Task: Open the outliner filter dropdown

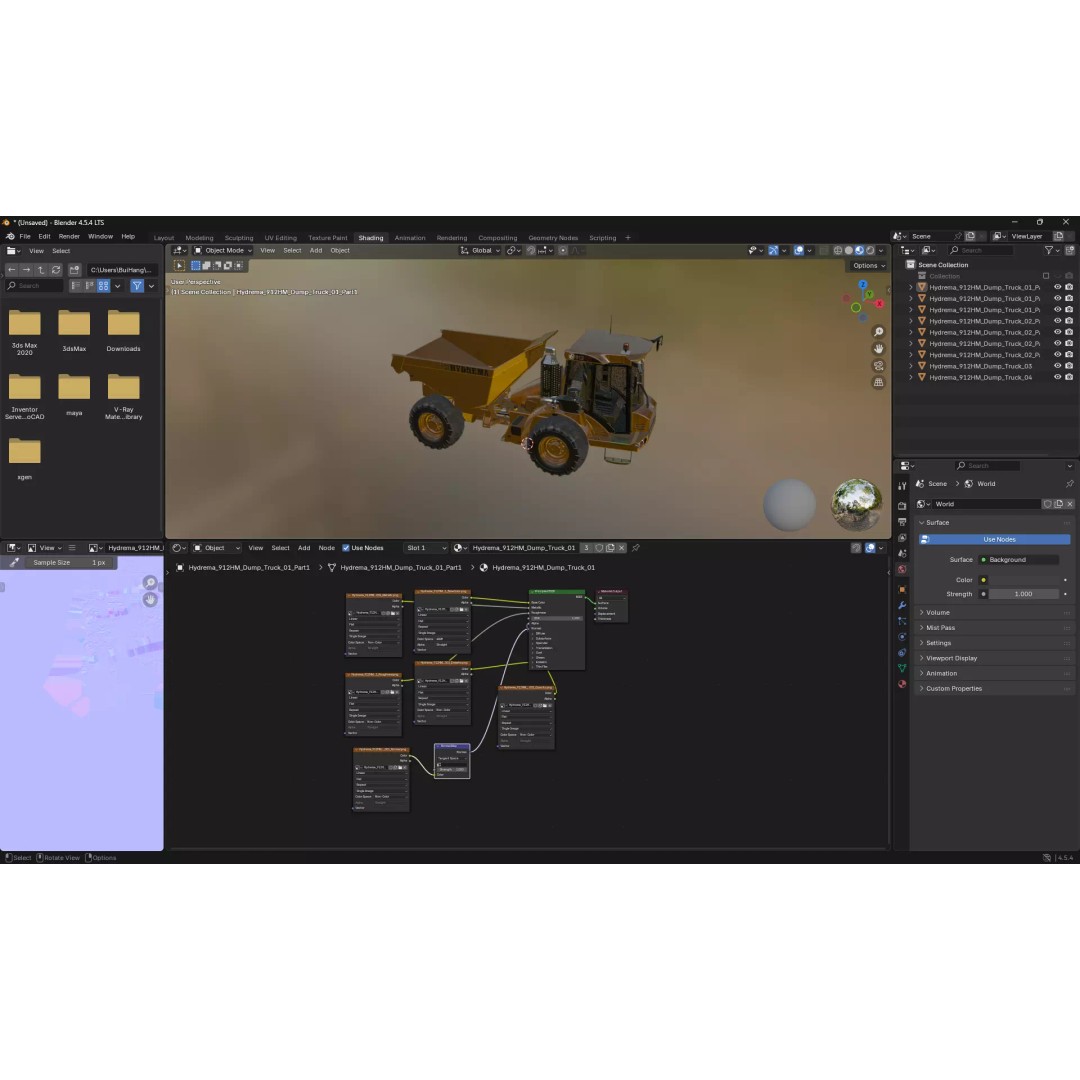Action: pos(1051,251)
